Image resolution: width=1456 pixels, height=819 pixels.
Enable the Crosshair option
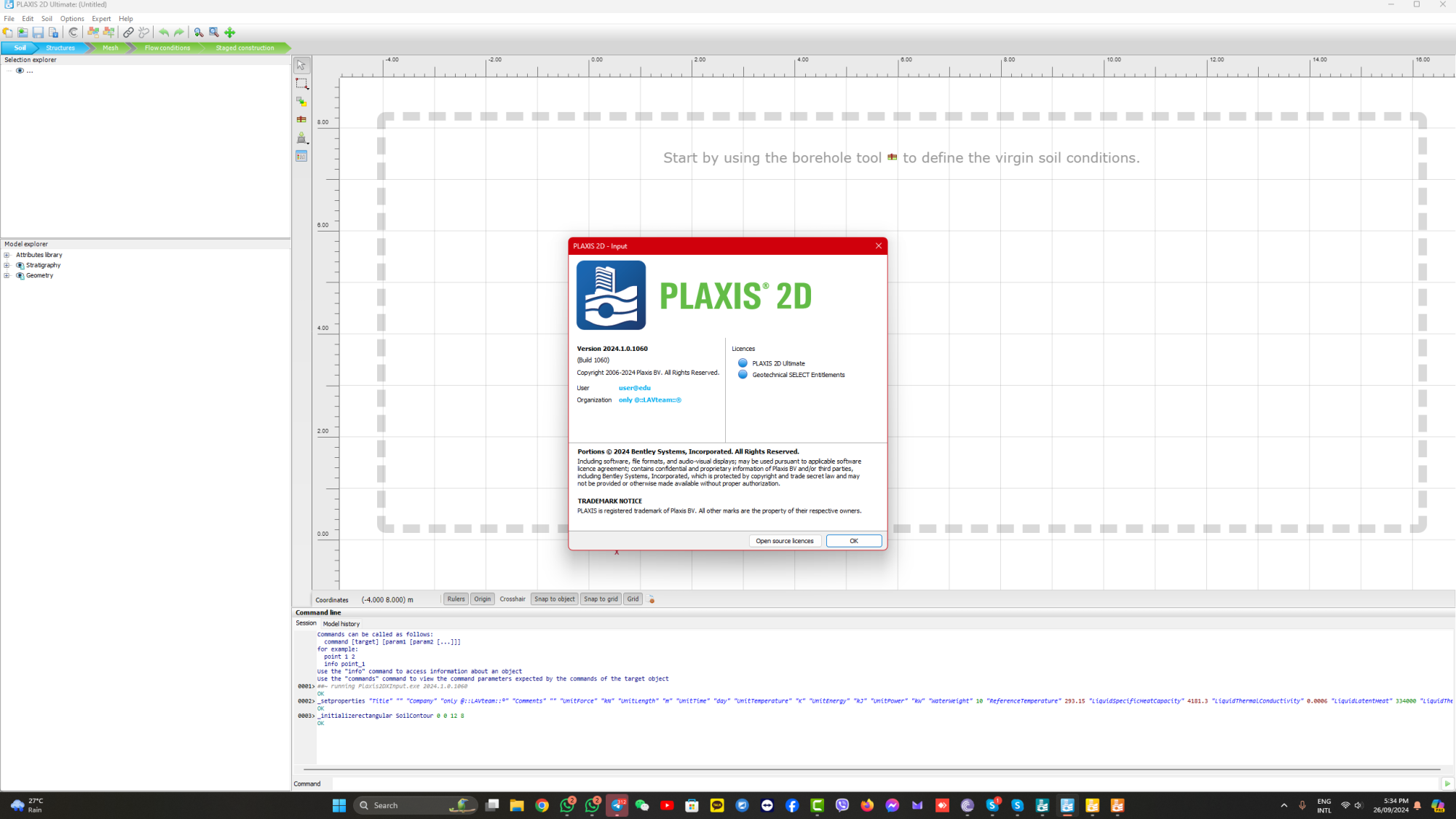pos(513,599)
